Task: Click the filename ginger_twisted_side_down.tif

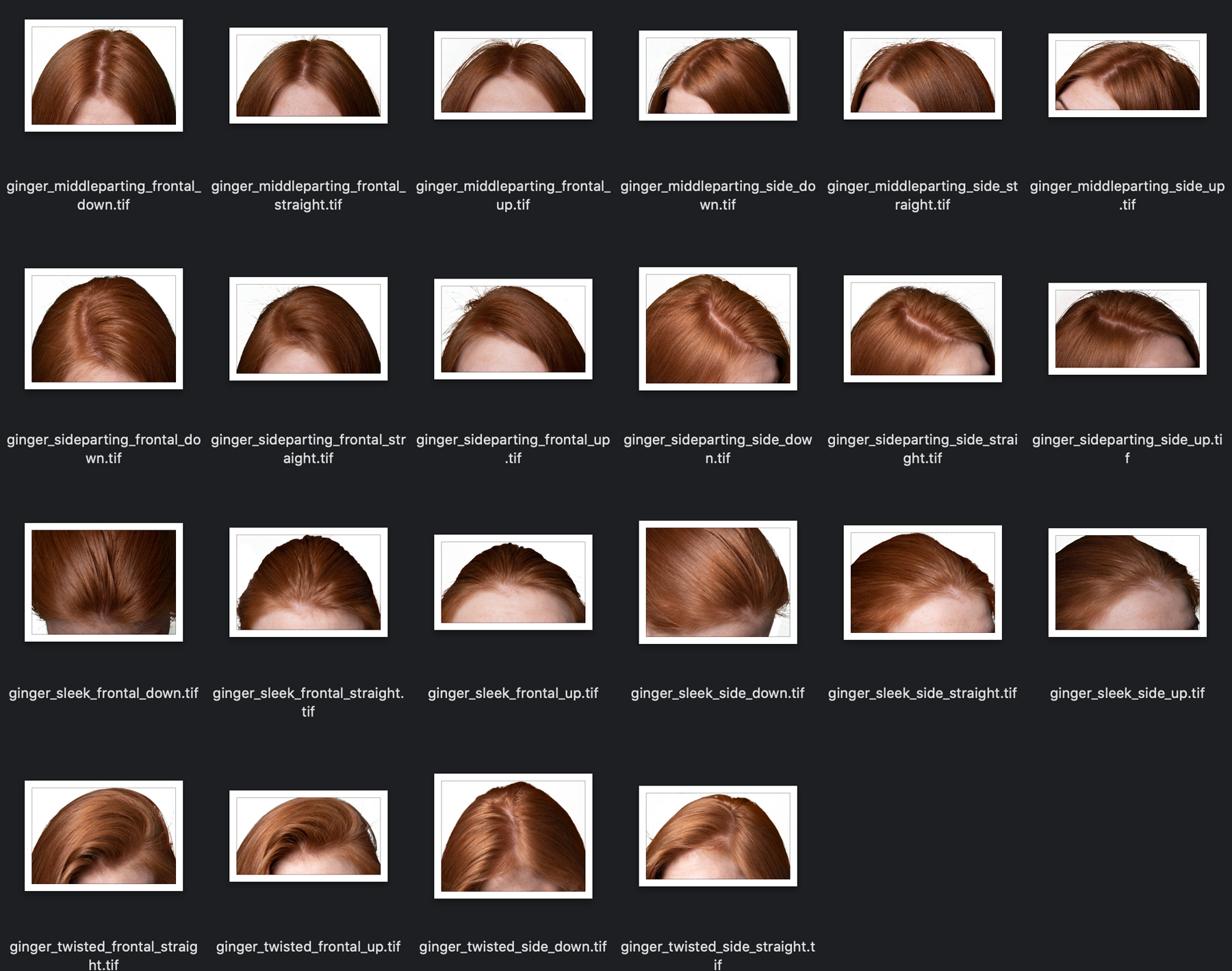Action: point(513,946)
